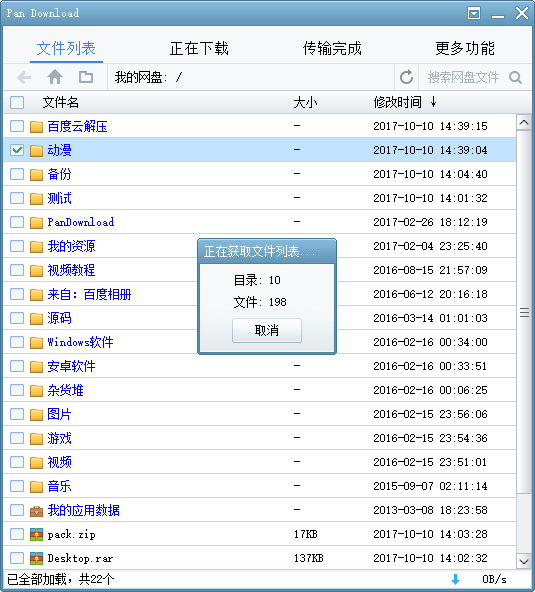
Task: Click the vertical scrollbar thumb grip
Action: tap(524, 313)
